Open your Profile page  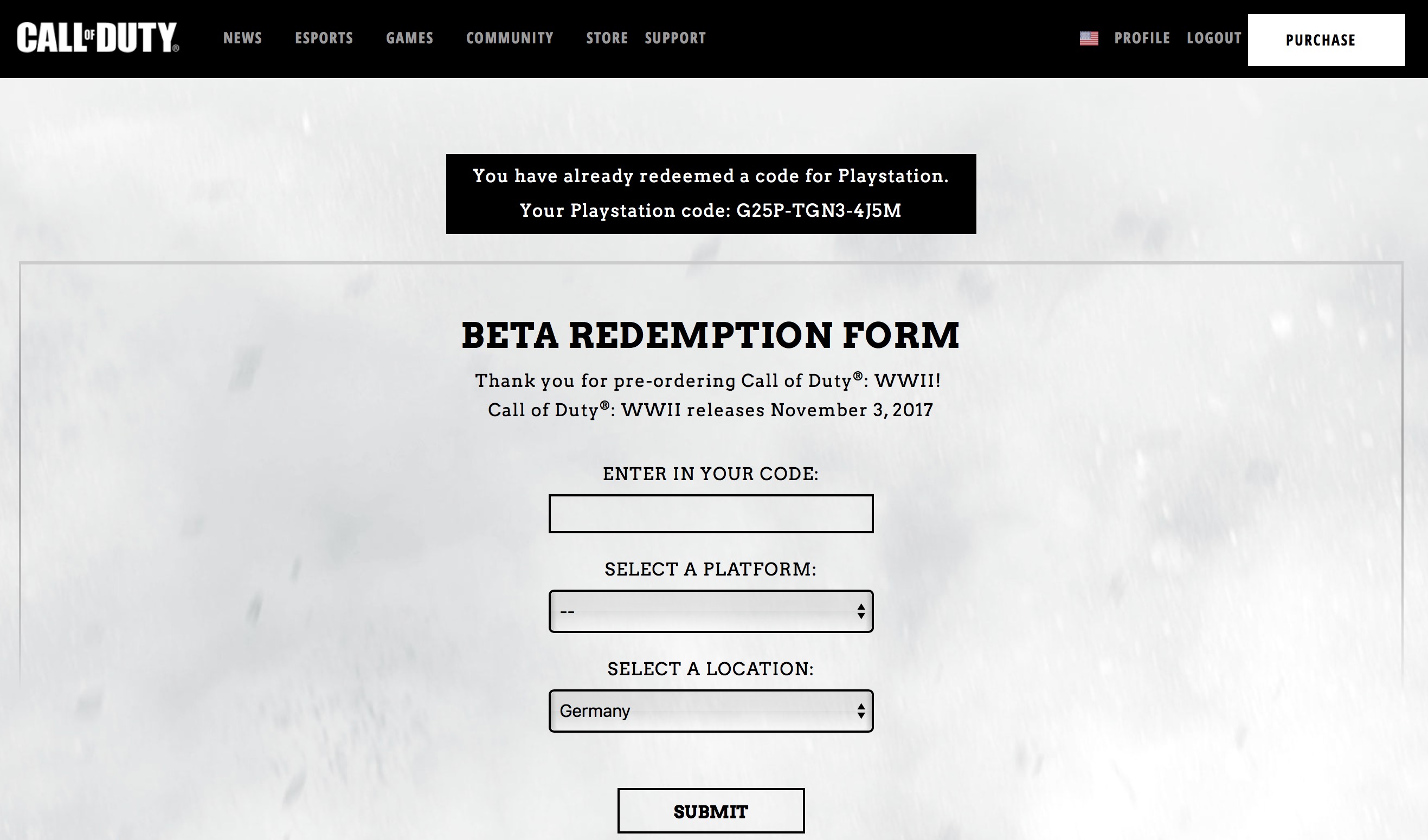point(1141,38)
